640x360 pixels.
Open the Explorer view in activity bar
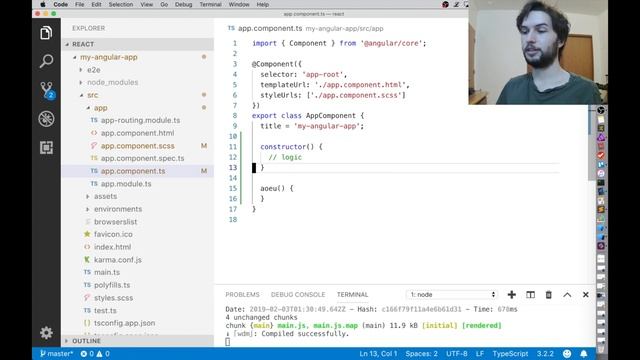46,33
